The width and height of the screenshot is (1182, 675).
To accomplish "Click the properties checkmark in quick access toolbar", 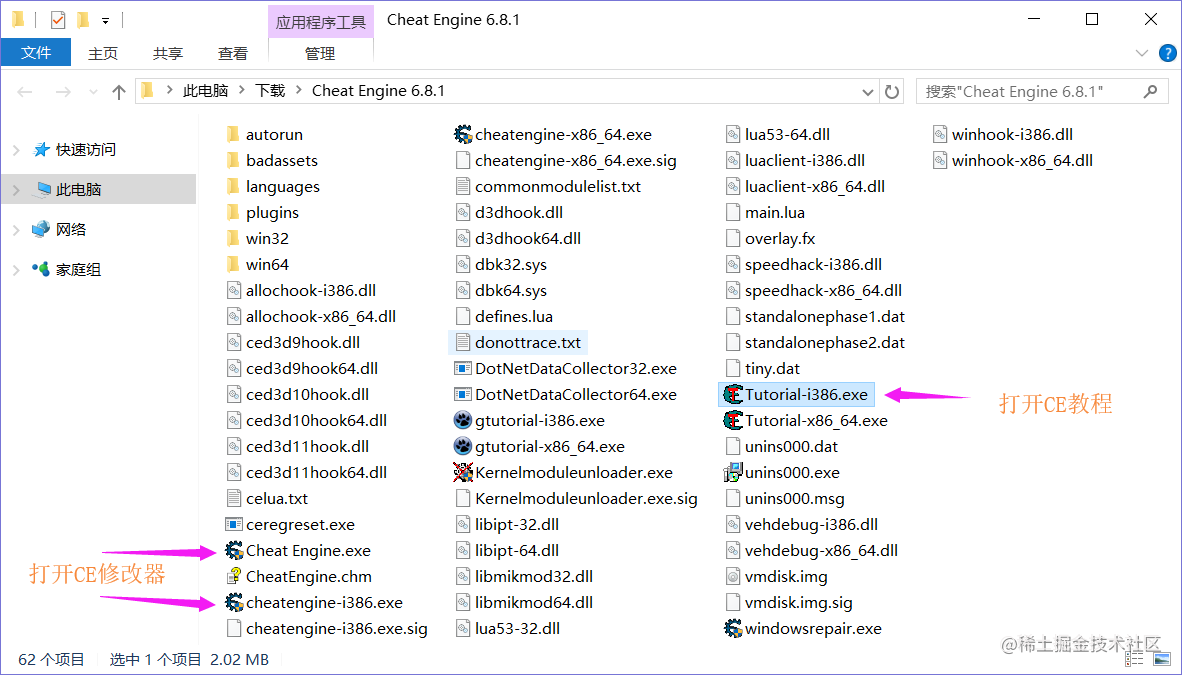I will [x=58, y=20].
